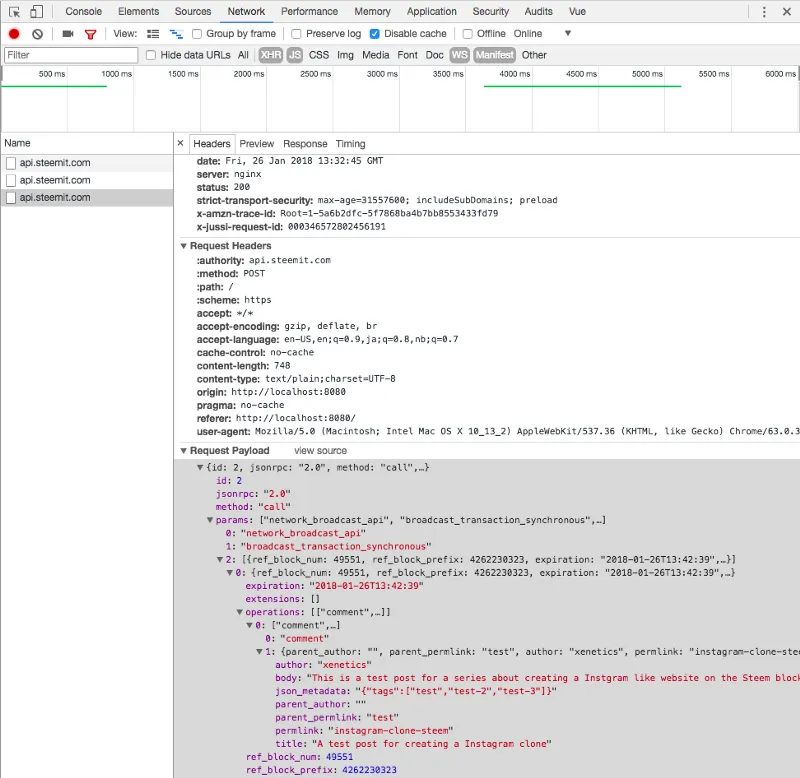Switch to the Sources tab
Image resolution: width=800 pixels, height=778 pixels.
(193, 11)
